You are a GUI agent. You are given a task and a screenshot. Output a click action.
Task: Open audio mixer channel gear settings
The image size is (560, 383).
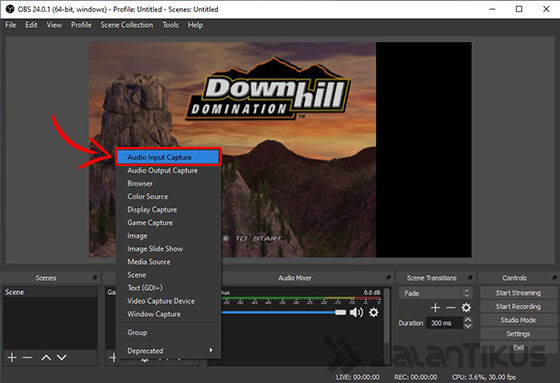(x=374, y=313)
